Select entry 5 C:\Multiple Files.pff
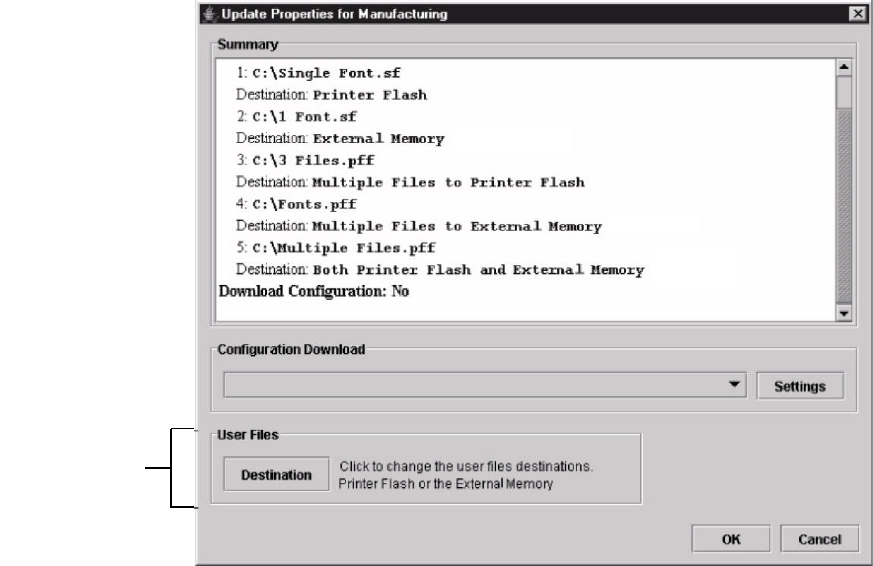The height and width of the screenshot is (566, 874). (336, 248)
